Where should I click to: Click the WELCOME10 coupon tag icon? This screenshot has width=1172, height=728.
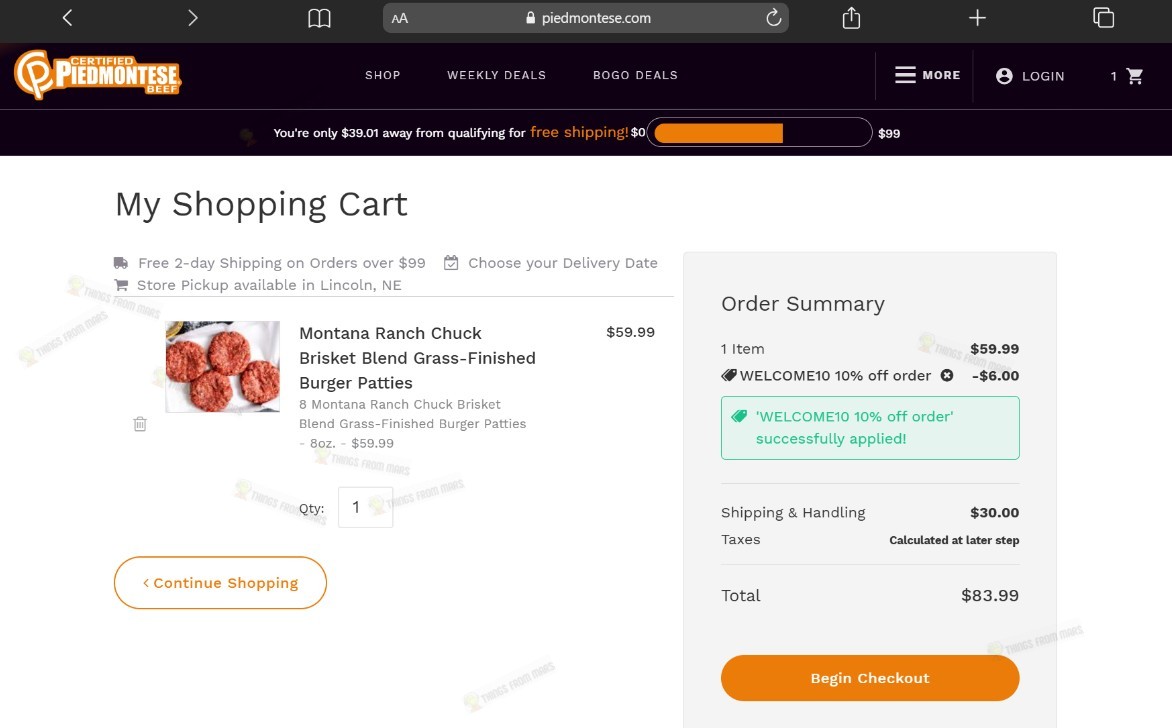coord(729,375)
